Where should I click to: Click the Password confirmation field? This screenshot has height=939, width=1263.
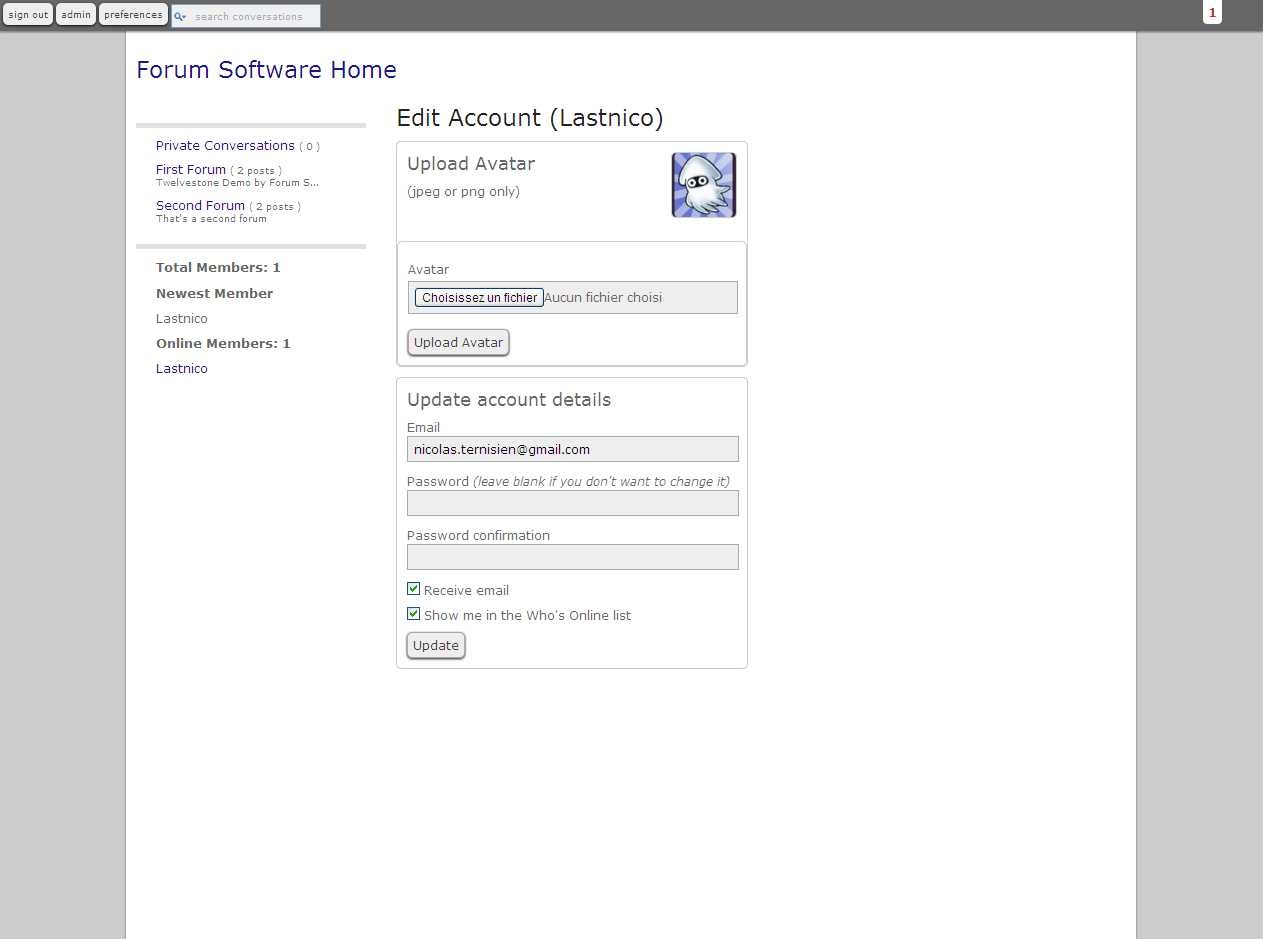(x=572, y=557)
